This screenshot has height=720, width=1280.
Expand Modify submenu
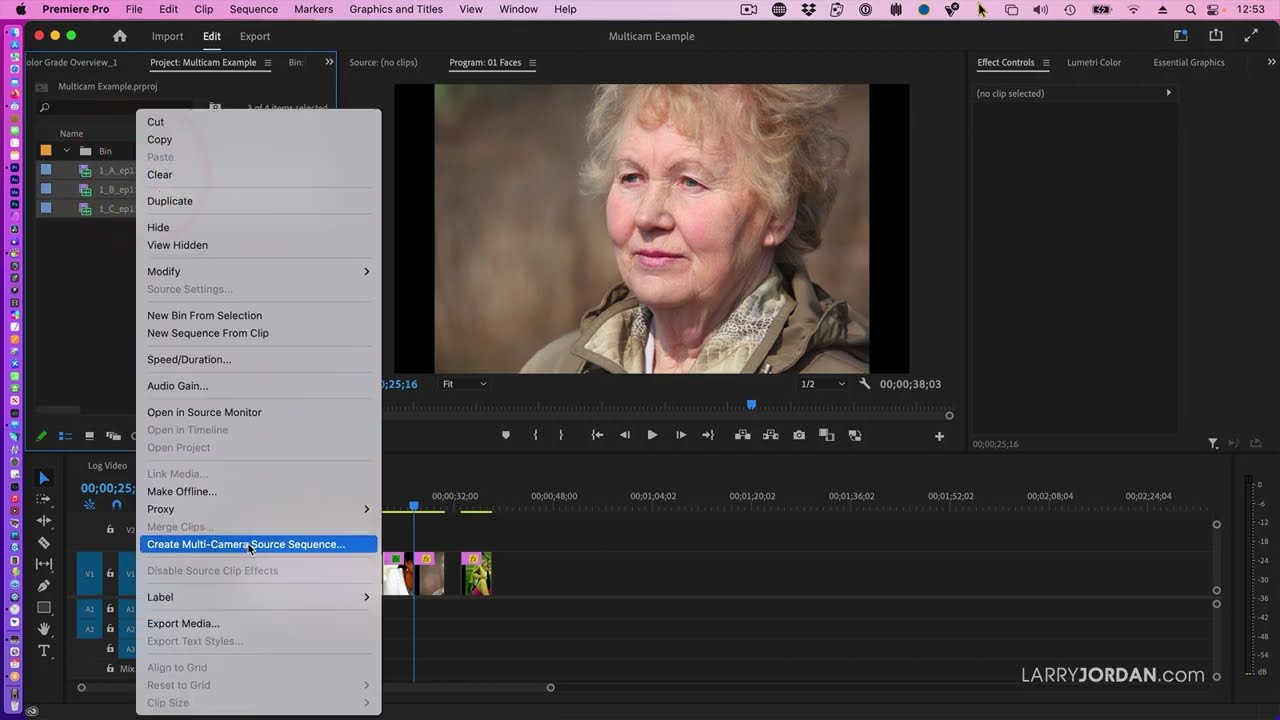point(258,271)
